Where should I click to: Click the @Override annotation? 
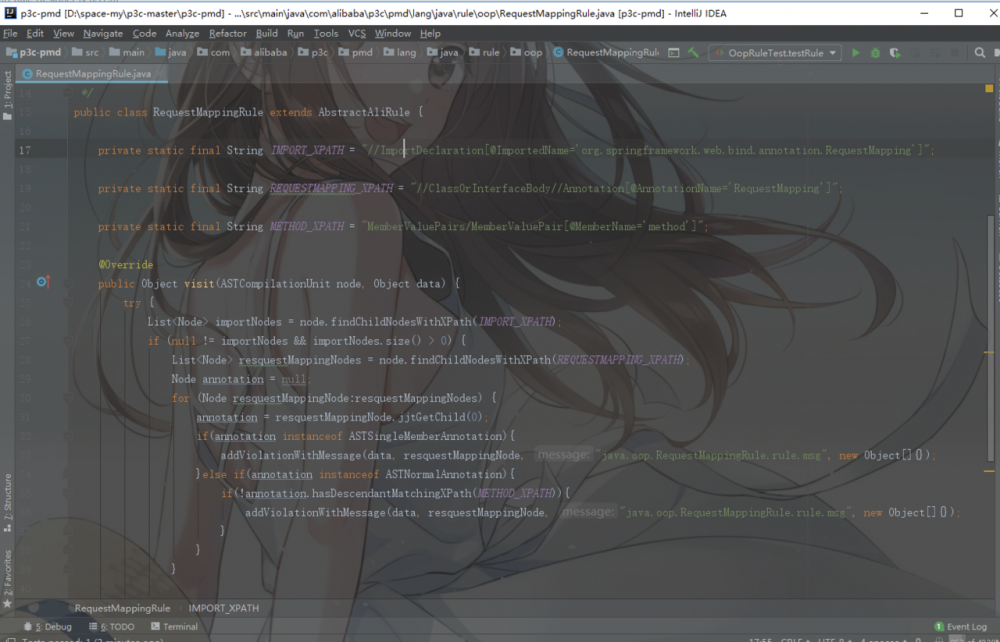click(126, 265)
